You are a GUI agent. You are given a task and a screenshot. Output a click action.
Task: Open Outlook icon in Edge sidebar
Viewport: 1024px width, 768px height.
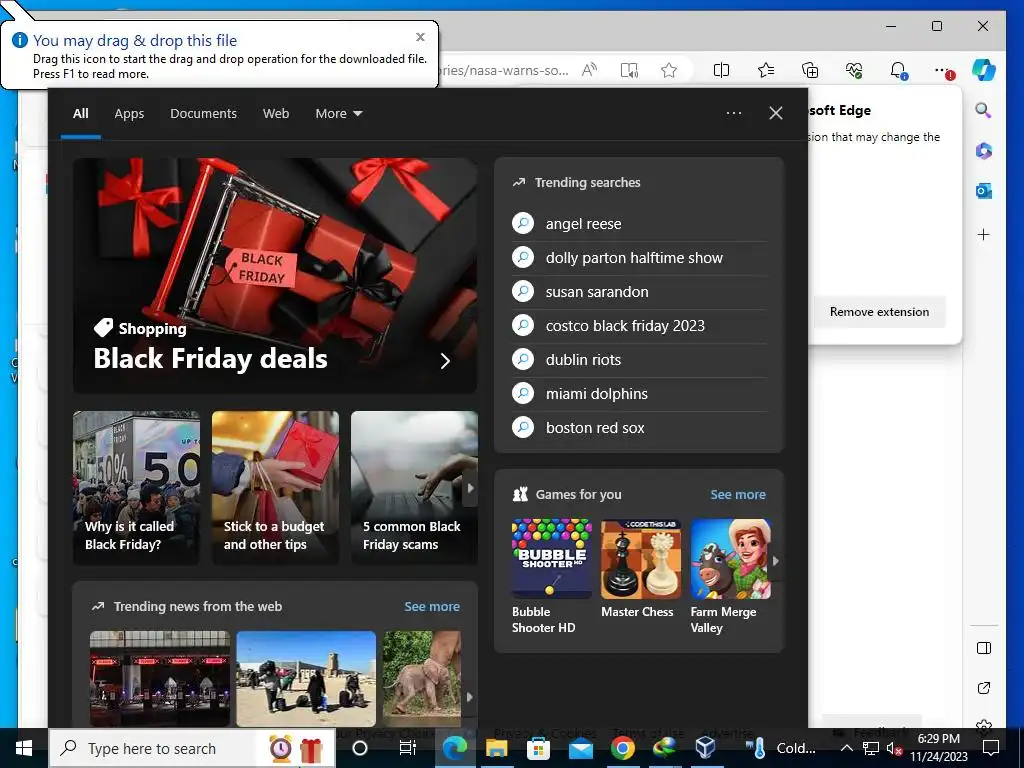pos(984,191)
